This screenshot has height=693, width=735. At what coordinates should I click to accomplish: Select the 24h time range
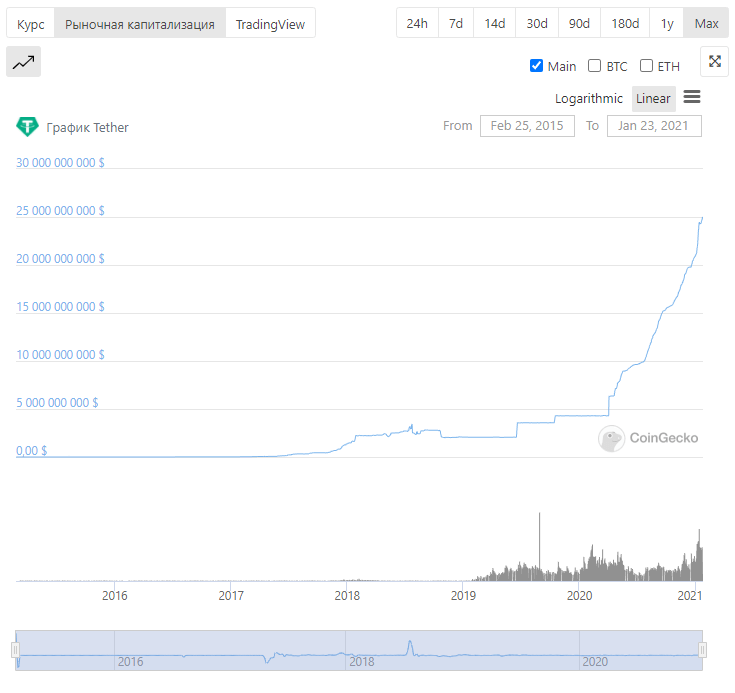point(417,23)
